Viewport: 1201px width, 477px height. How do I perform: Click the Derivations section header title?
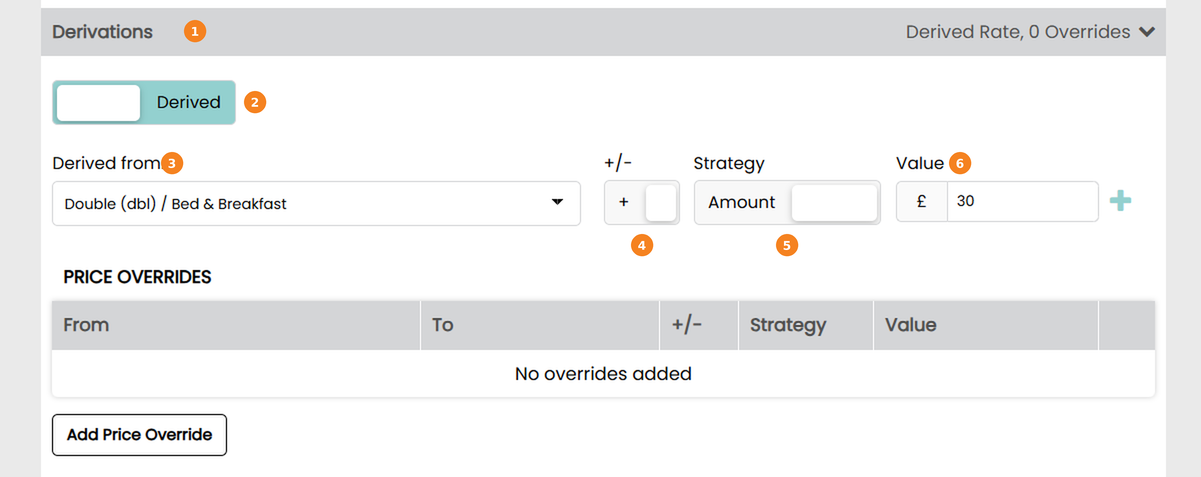click(103, 32)
